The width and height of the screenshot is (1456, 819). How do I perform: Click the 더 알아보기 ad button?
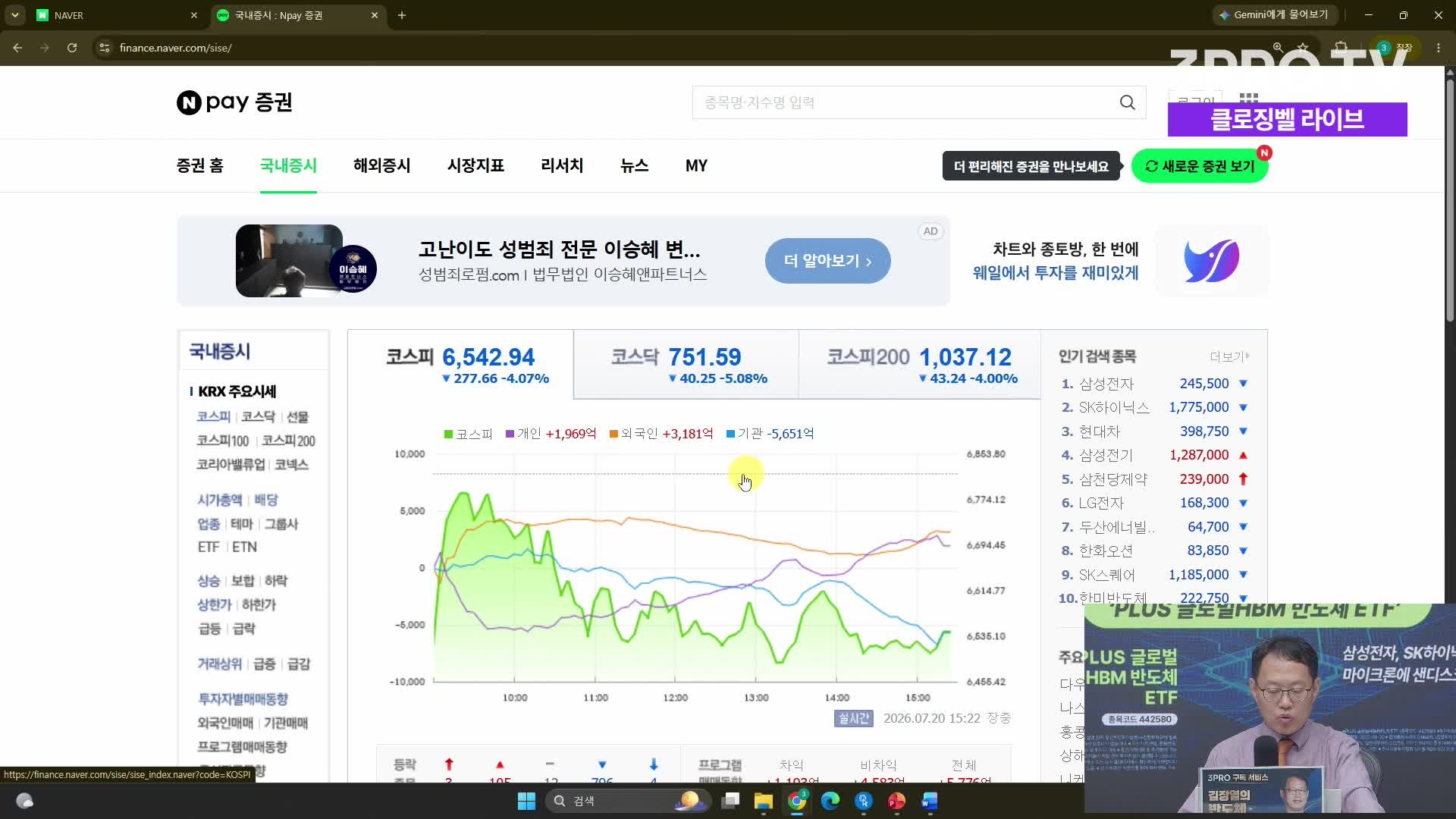pyautogui.click(x=828, y=261)
